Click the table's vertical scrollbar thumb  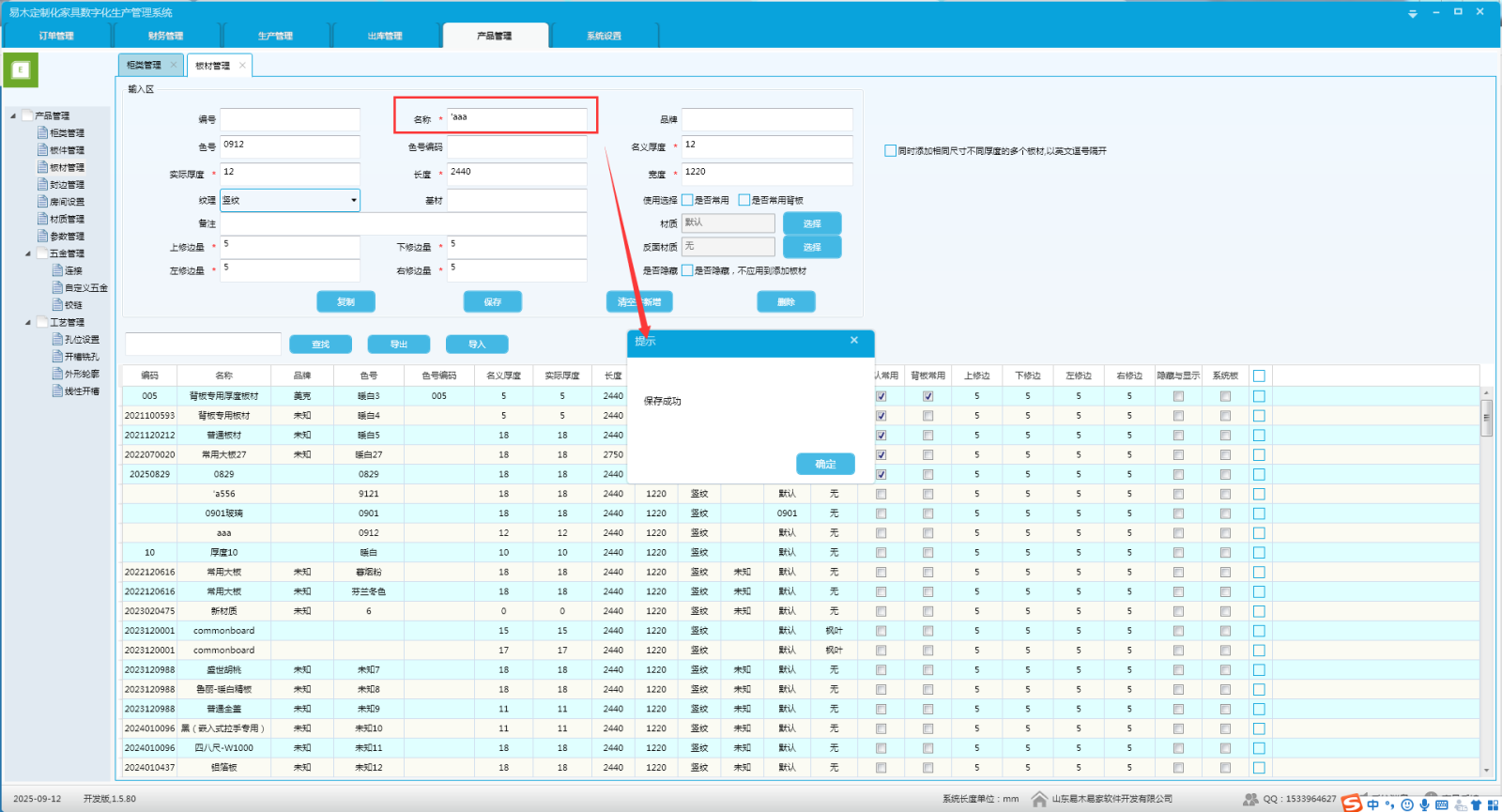tap(1486, 418)
